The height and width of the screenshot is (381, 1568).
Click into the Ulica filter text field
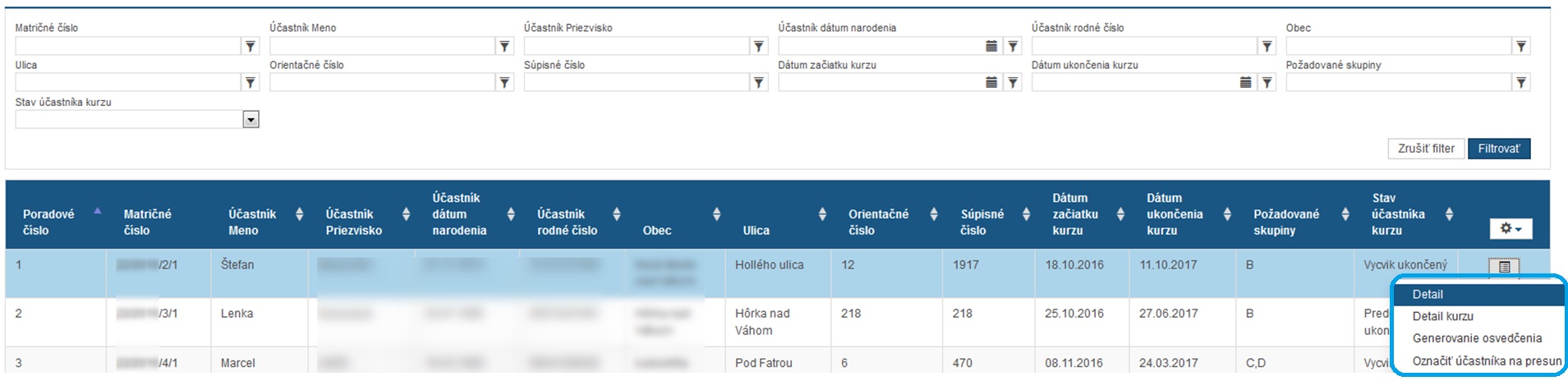point(127,82)
